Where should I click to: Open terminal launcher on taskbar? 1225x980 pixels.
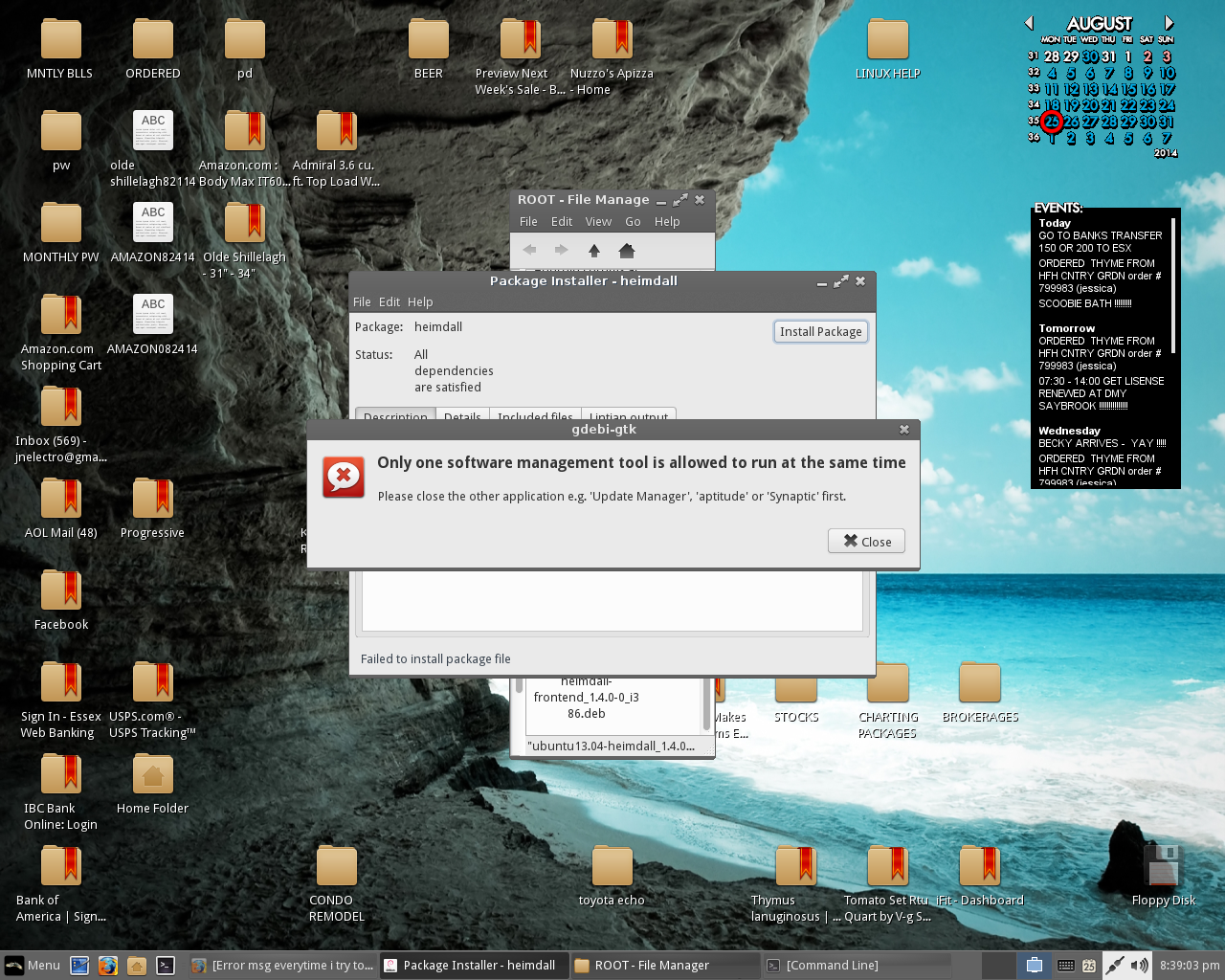coord(166,966)
